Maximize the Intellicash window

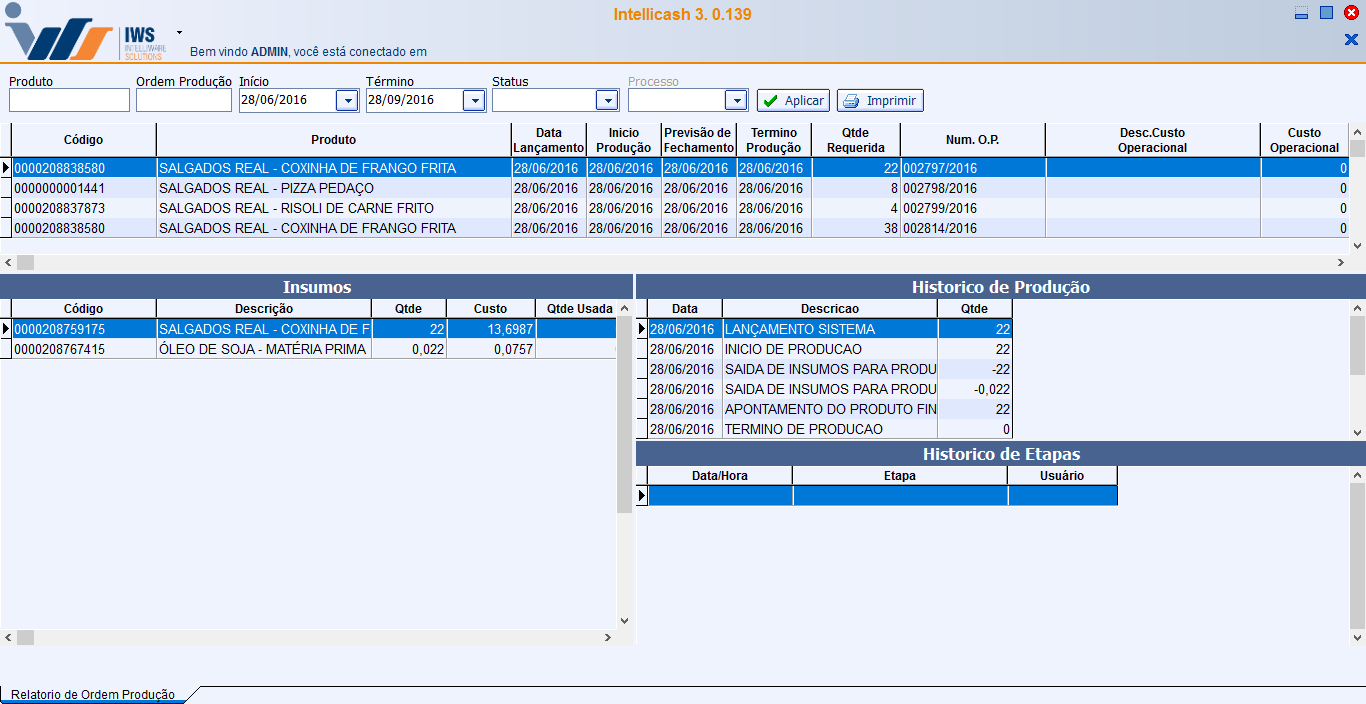coord(1326,13)
